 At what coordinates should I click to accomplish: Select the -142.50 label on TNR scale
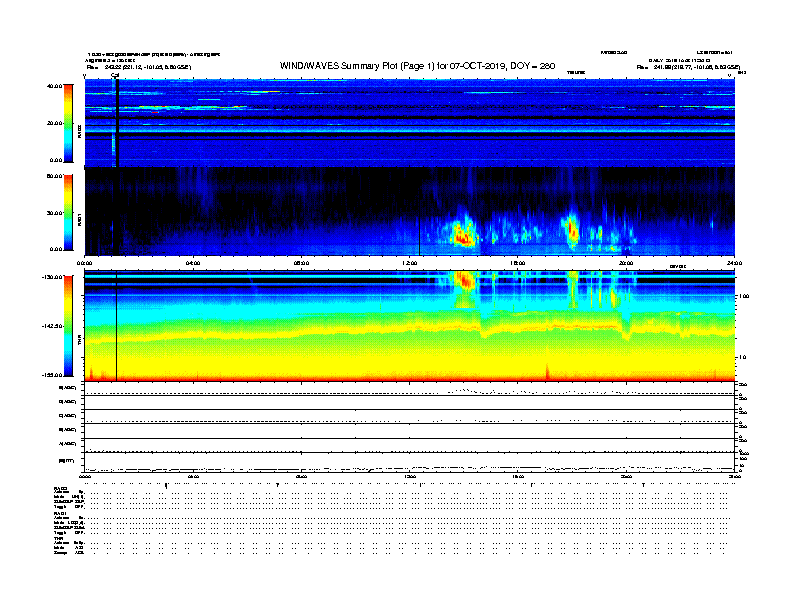(52, 326)
